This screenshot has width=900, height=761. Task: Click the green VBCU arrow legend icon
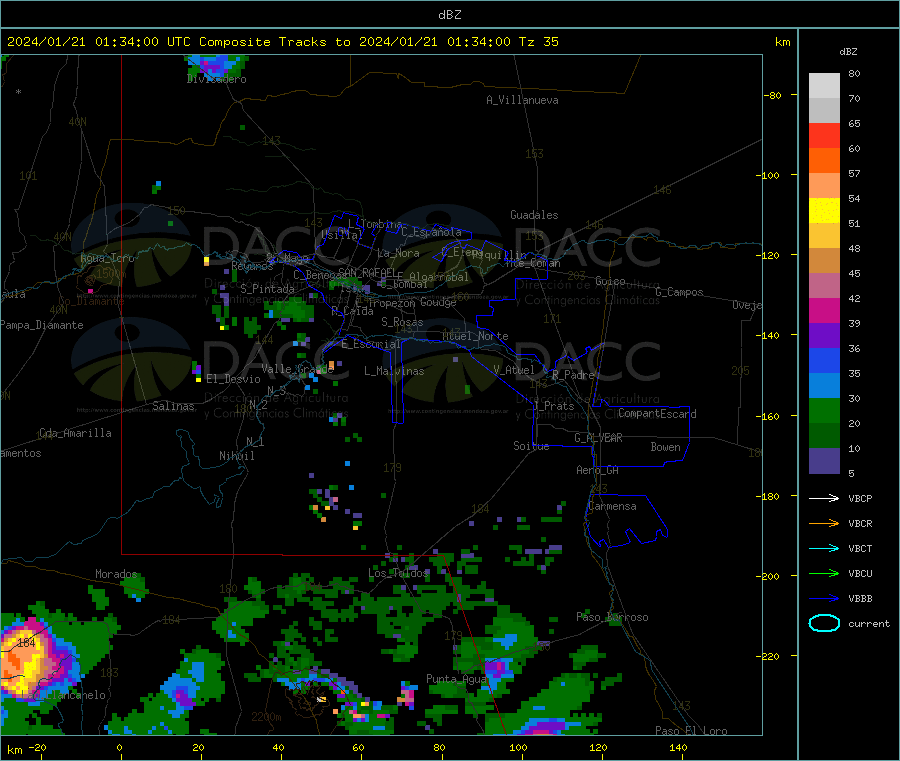pos(824,573)
